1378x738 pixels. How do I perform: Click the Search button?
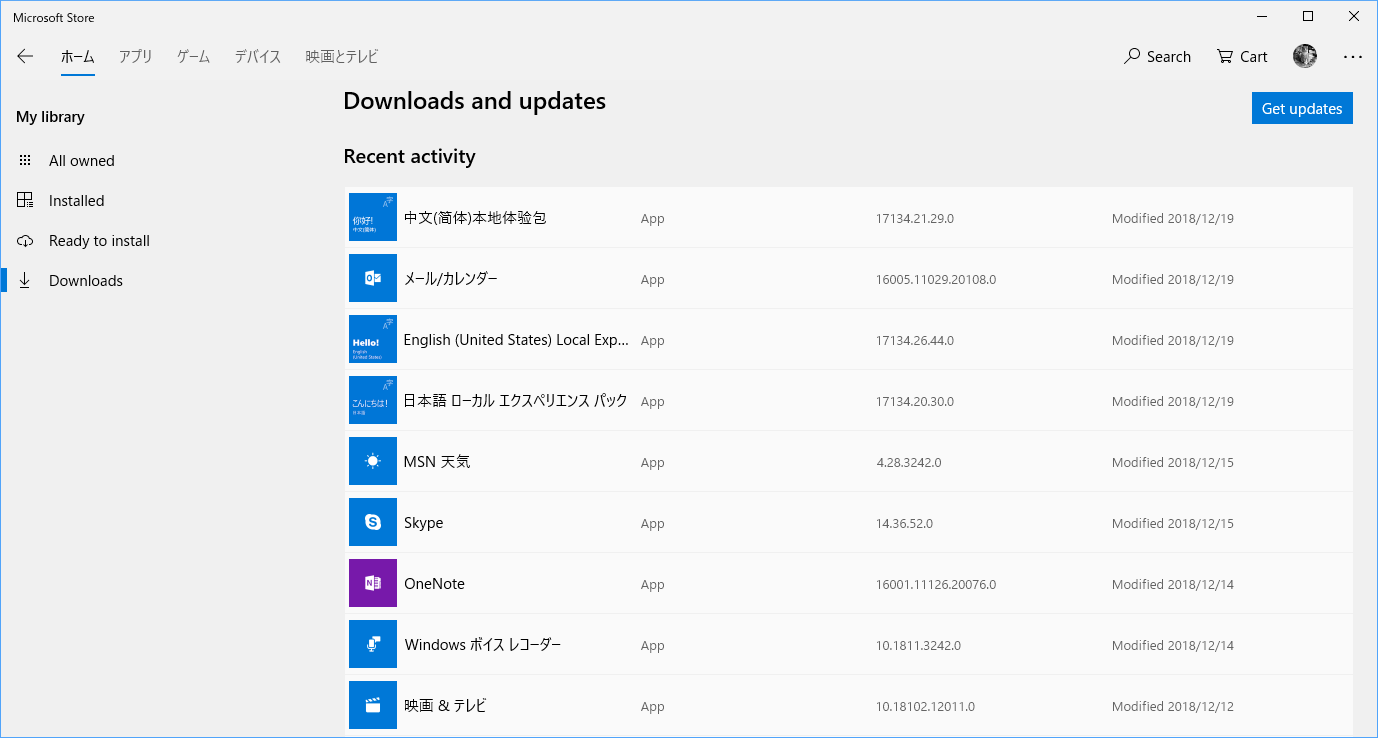click(x=1157, y=57)
